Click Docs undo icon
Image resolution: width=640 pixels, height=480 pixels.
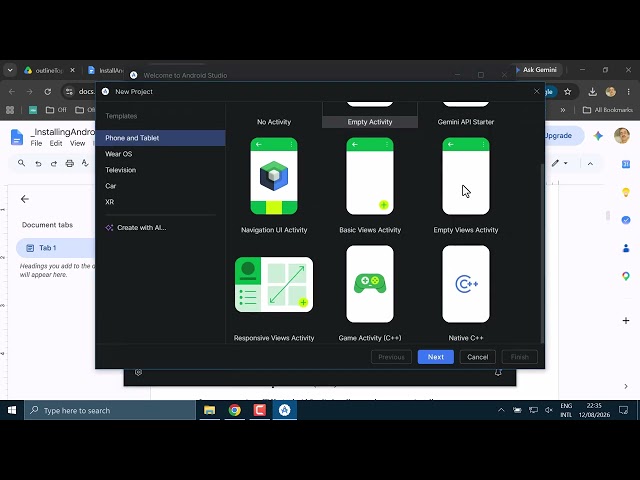click(x=38, y=163)
